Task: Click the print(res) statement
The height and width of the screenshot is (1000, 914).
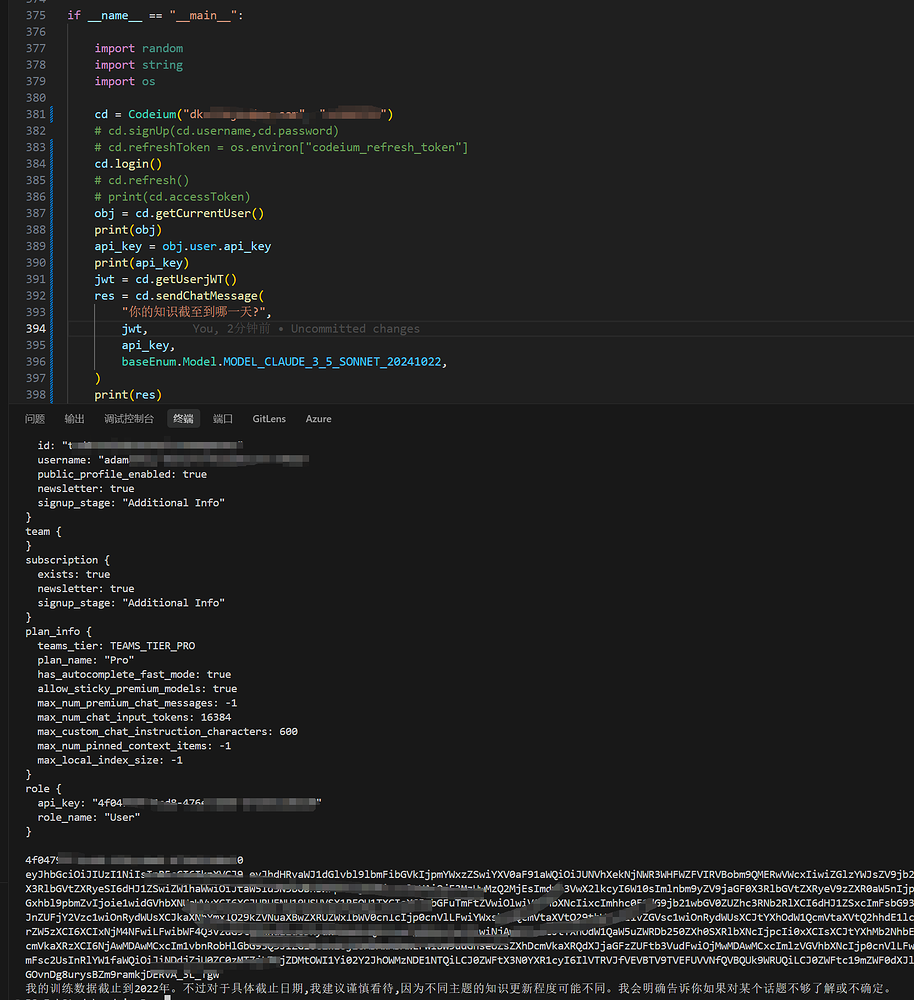Action: tap(128, 395)
